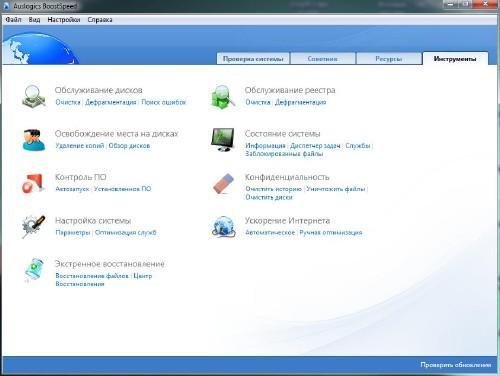Click Проверить обновления in the bottom bar

[x=455, y=365]
